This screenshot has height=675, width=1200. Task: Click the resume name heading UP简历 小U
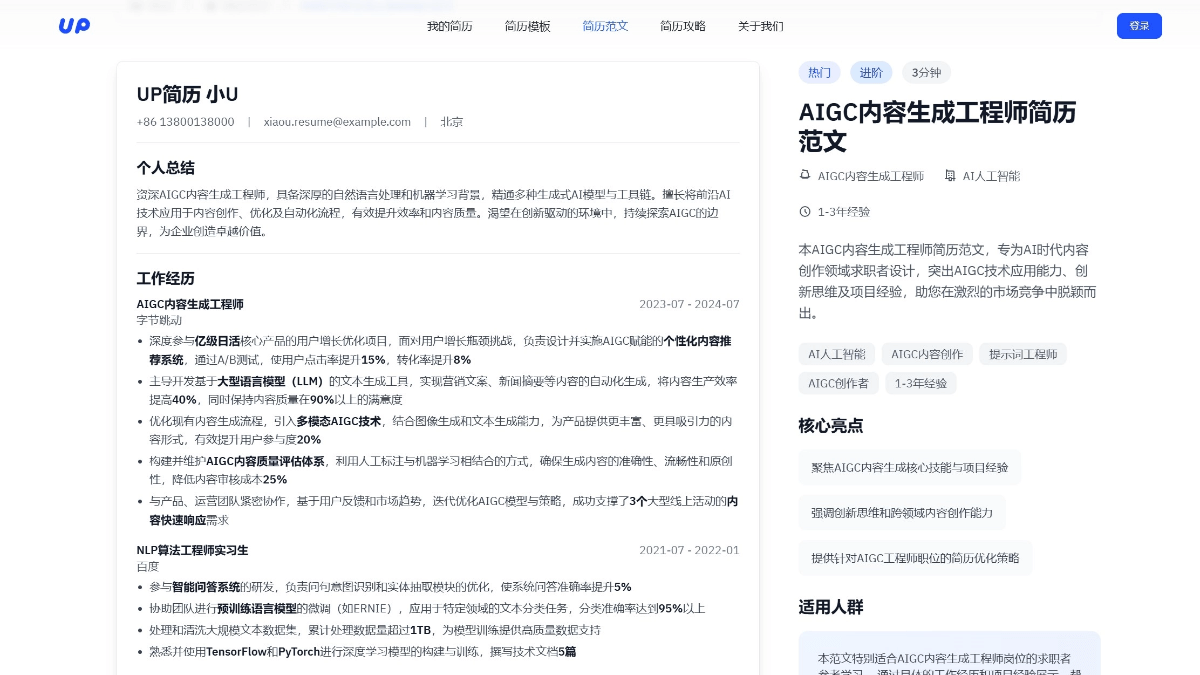tap(188, 94)
